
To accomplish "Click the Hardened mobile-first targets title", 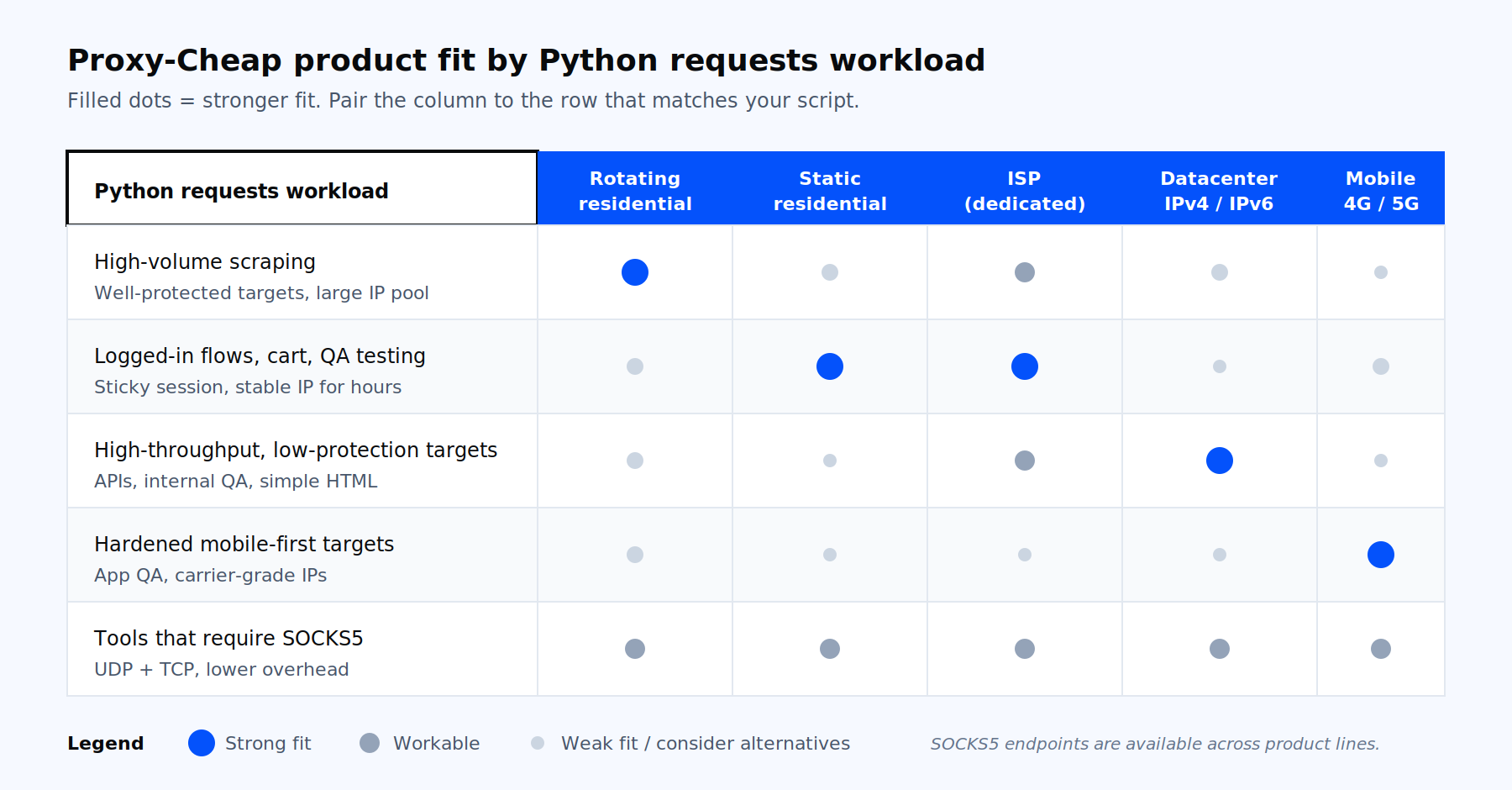I will [x=244, y=545].
